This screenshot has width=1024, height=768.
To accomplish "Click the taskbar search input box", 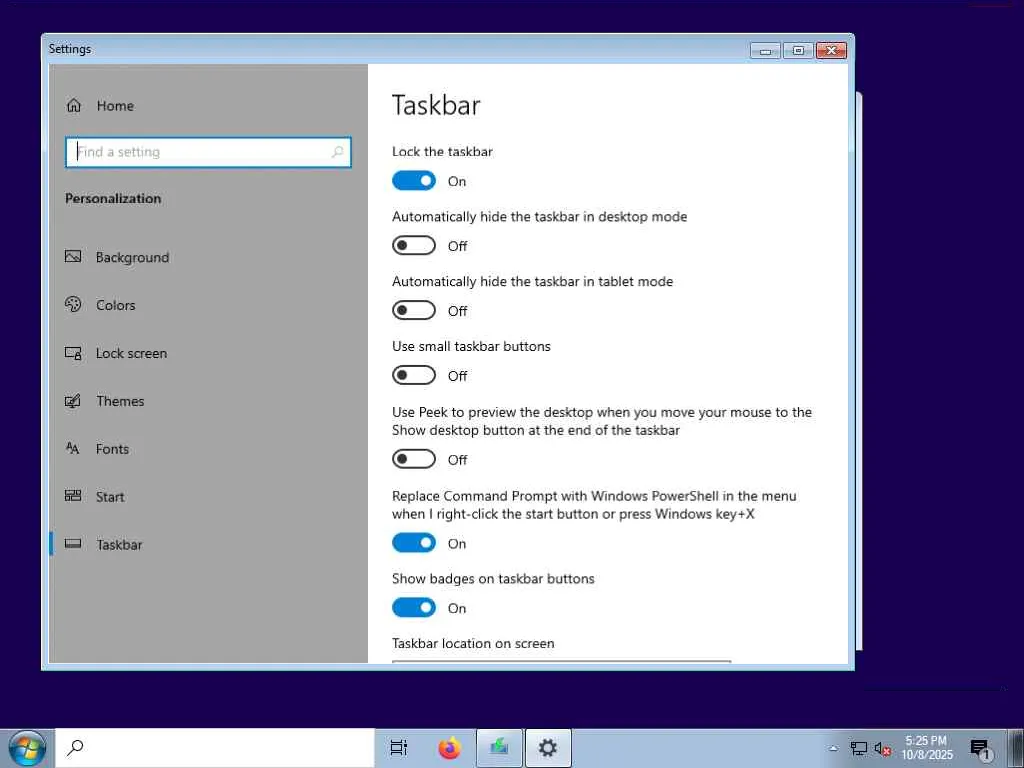I will click(x=215, y=748).
